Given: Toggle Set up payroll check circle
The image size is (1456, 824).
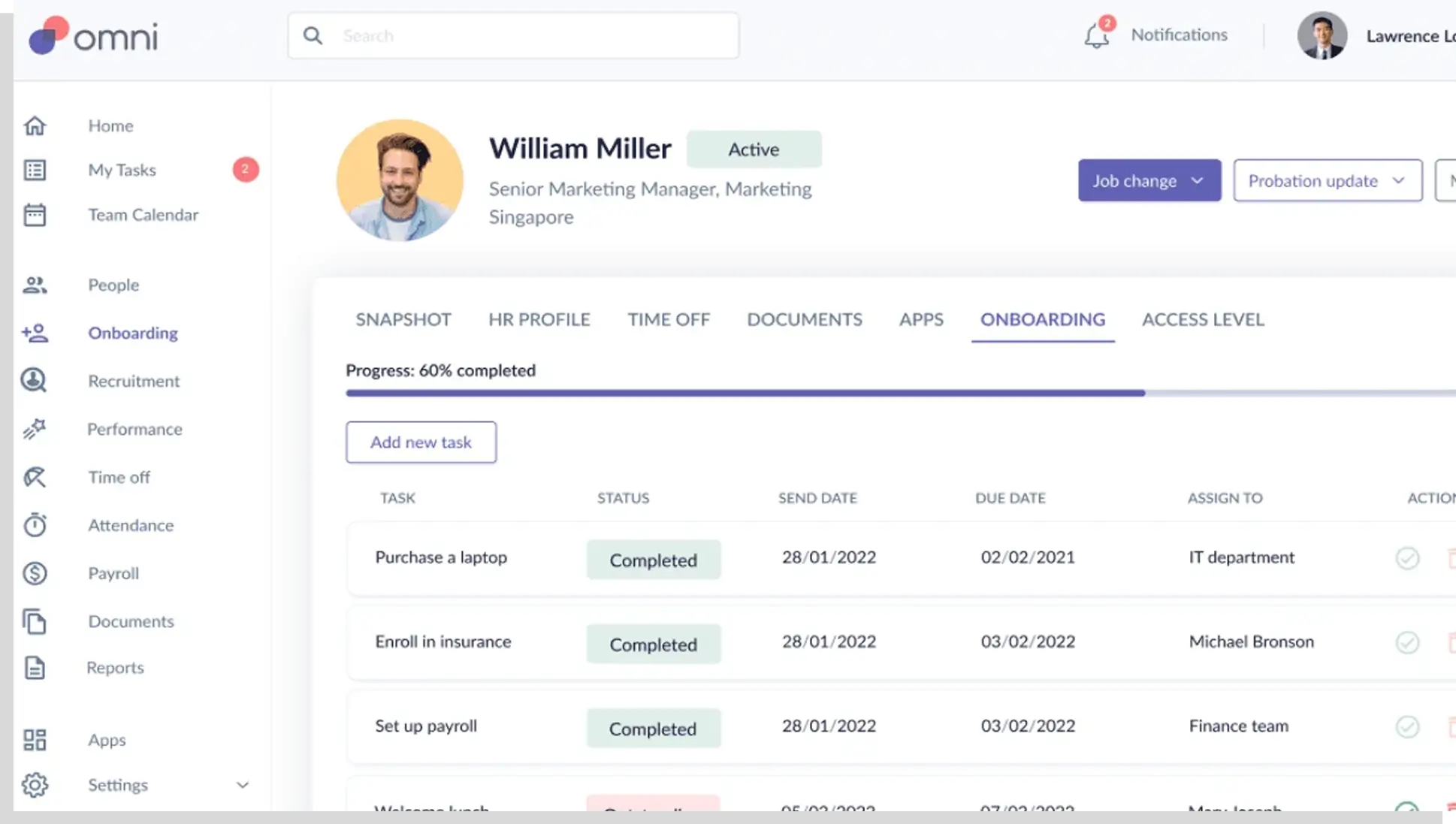Looking at the screenshot, I should pos(1407,726).
